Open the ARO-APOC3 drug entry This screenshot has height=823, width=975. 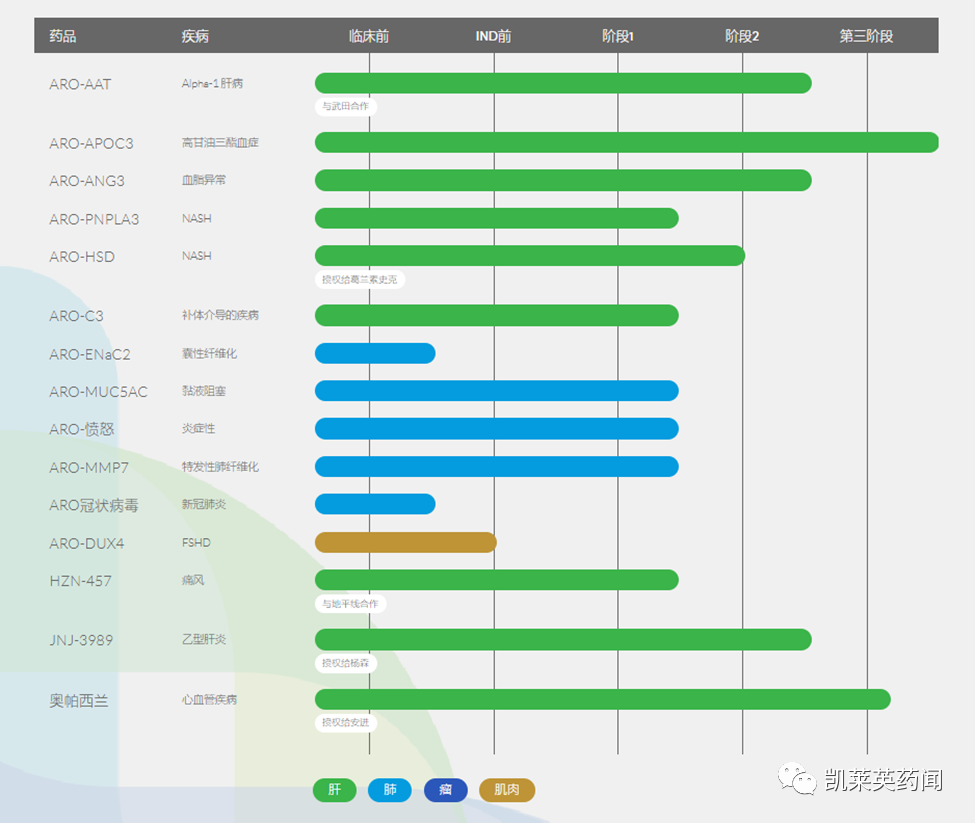tap(91, 143)
